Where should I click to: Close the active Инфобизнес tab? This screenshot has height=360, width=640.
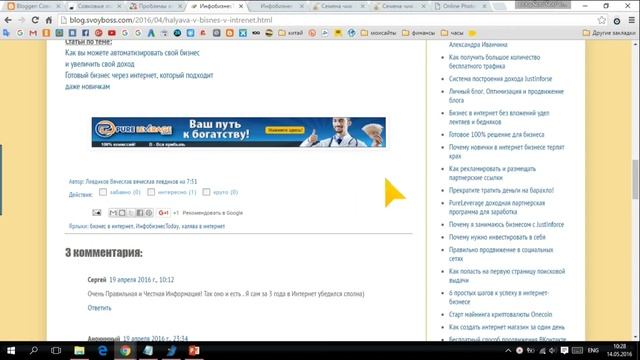coord(241,6)
